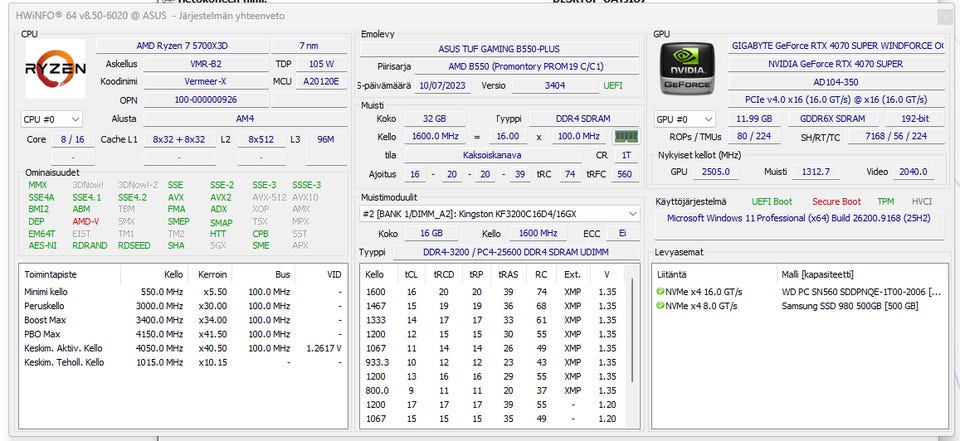The image size is (960, 441).
Task: Click the Ext. column header
Action: pos(572,275)
